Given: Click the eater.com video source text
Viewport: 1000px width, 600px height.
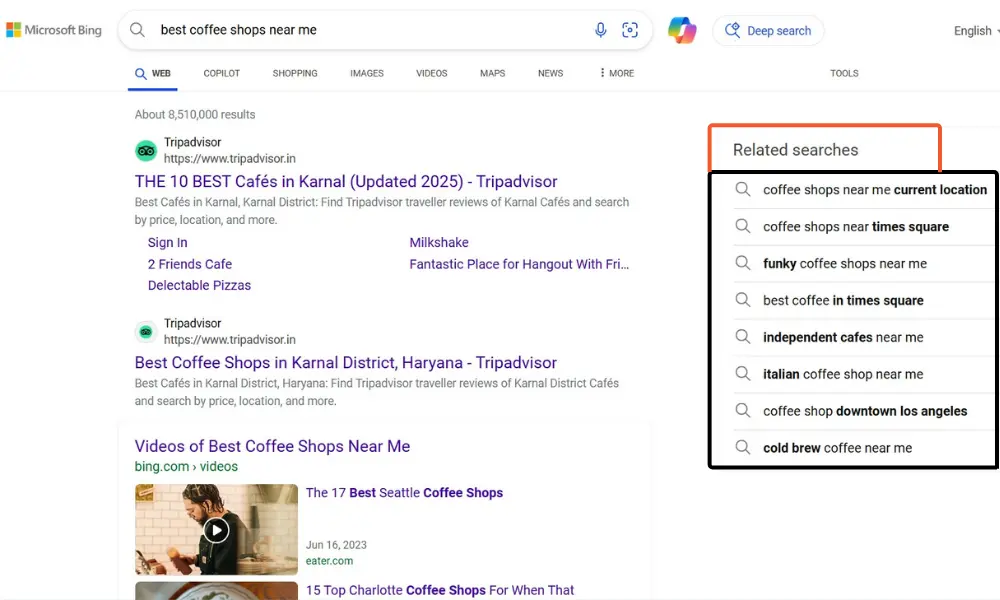Looking at the screenshot, I should (329, 561).
